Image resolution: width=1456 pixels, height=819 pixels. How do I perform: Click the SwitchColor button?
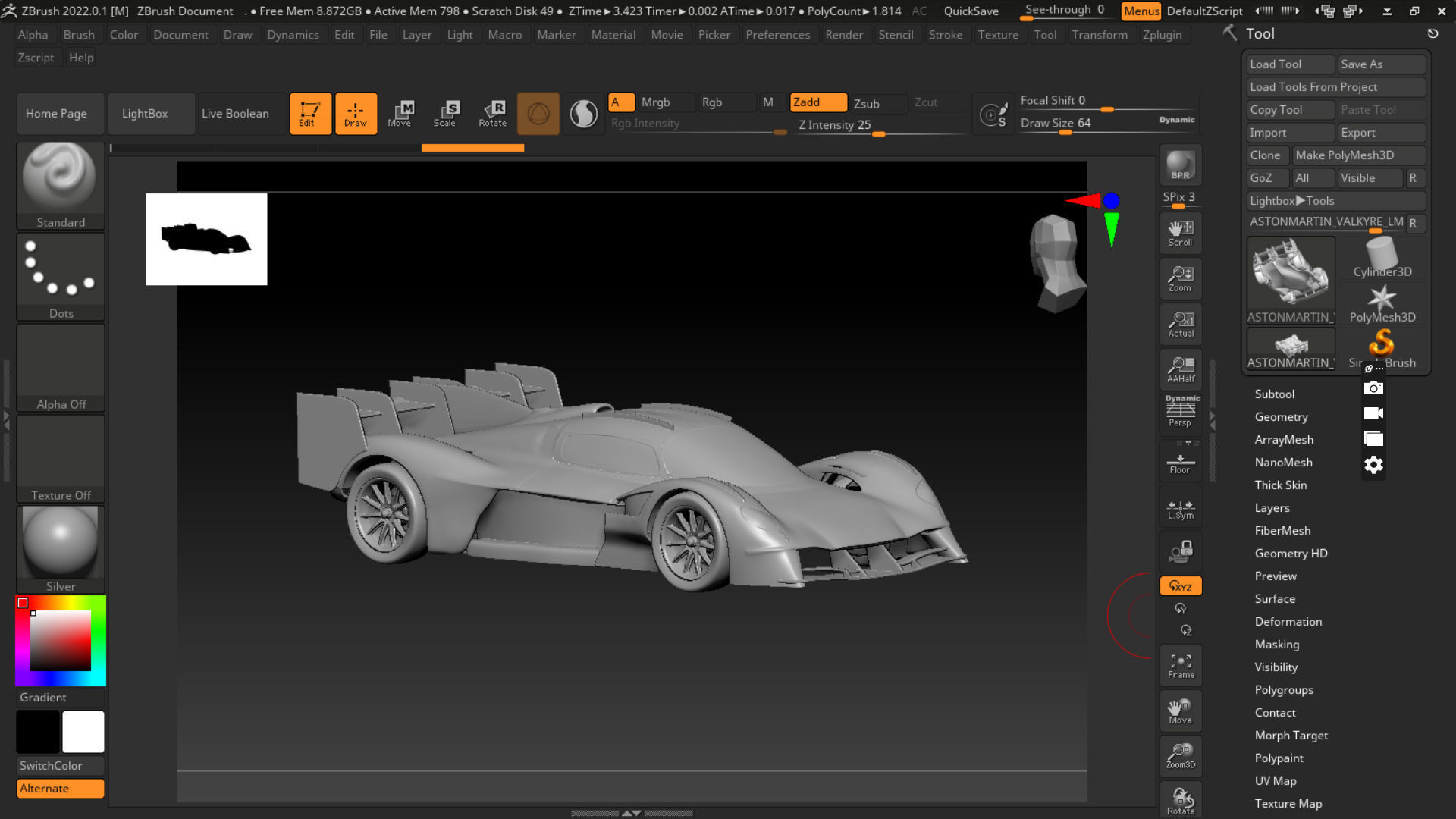tap(61, 766)
